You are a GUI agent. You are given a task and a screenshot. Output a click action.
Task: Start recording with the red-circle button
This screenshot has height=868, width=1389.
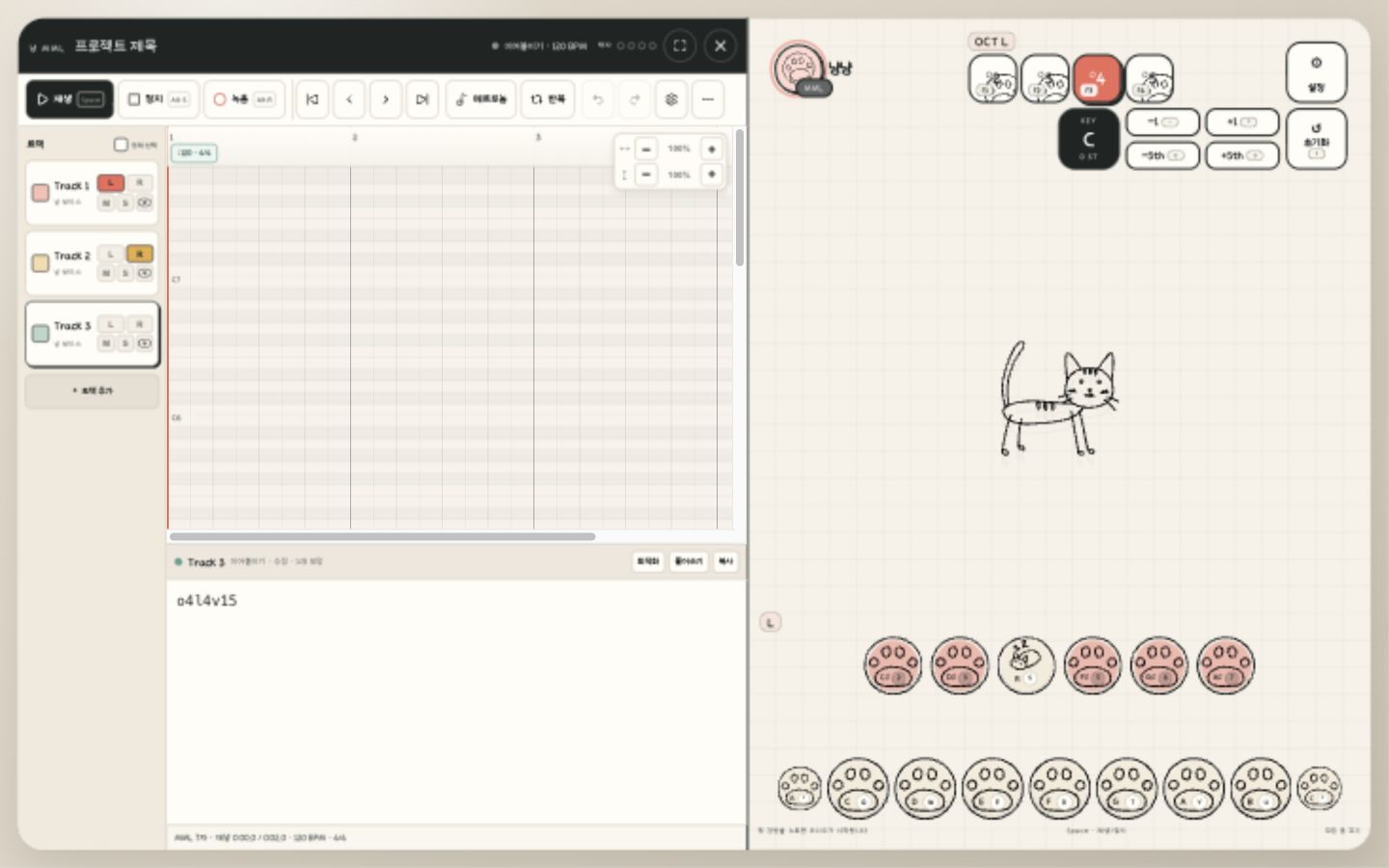pyautogui.click(x=244, y=99)
